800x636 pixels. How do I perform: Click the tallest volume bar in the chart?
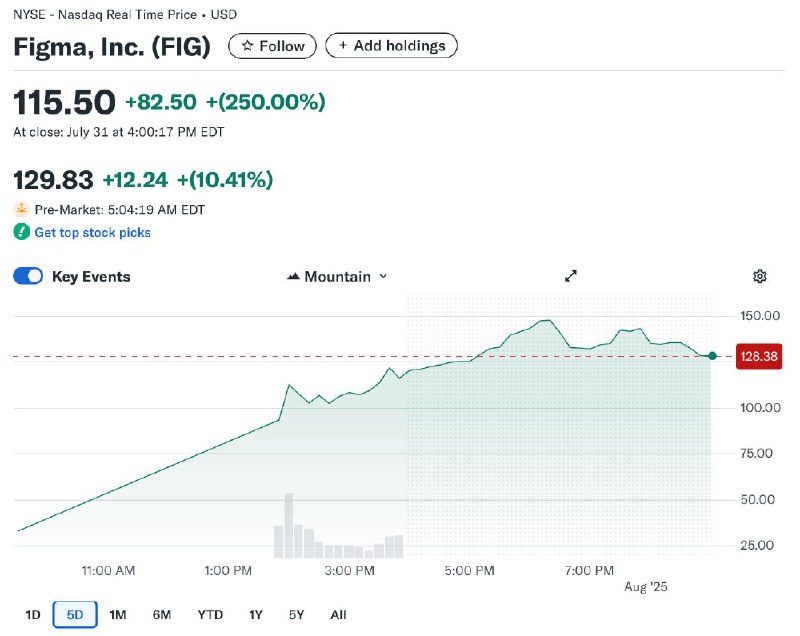coord(289,525)
